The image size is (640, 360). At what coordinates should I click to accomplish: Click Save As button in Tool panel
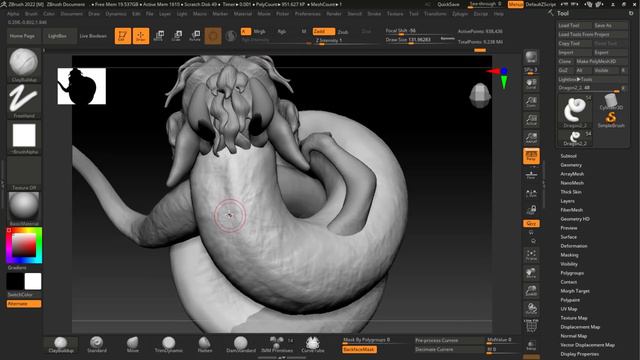[x=610, y=25]
